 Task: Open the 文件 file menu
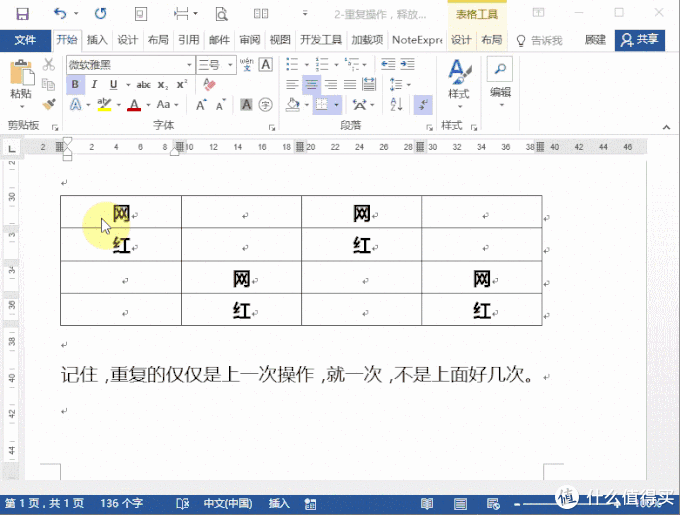click(x=25, y=40)
